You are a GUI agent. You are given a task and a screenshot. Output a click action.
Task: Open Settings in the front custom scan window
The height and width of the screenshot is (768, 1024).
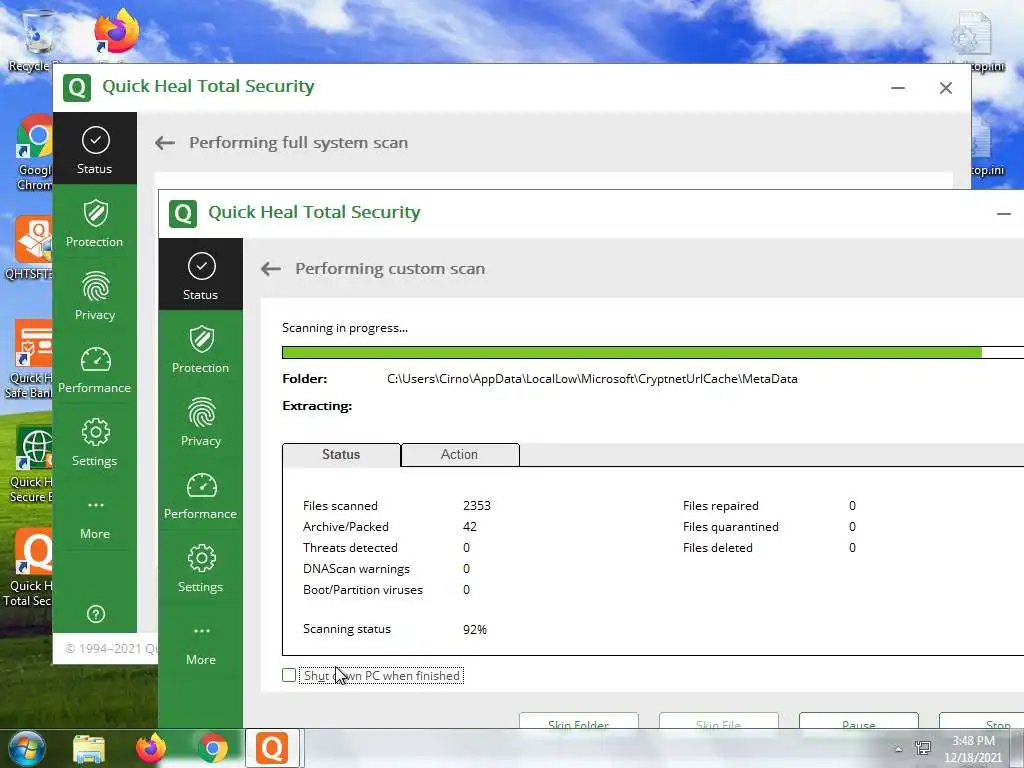point(200,568)
